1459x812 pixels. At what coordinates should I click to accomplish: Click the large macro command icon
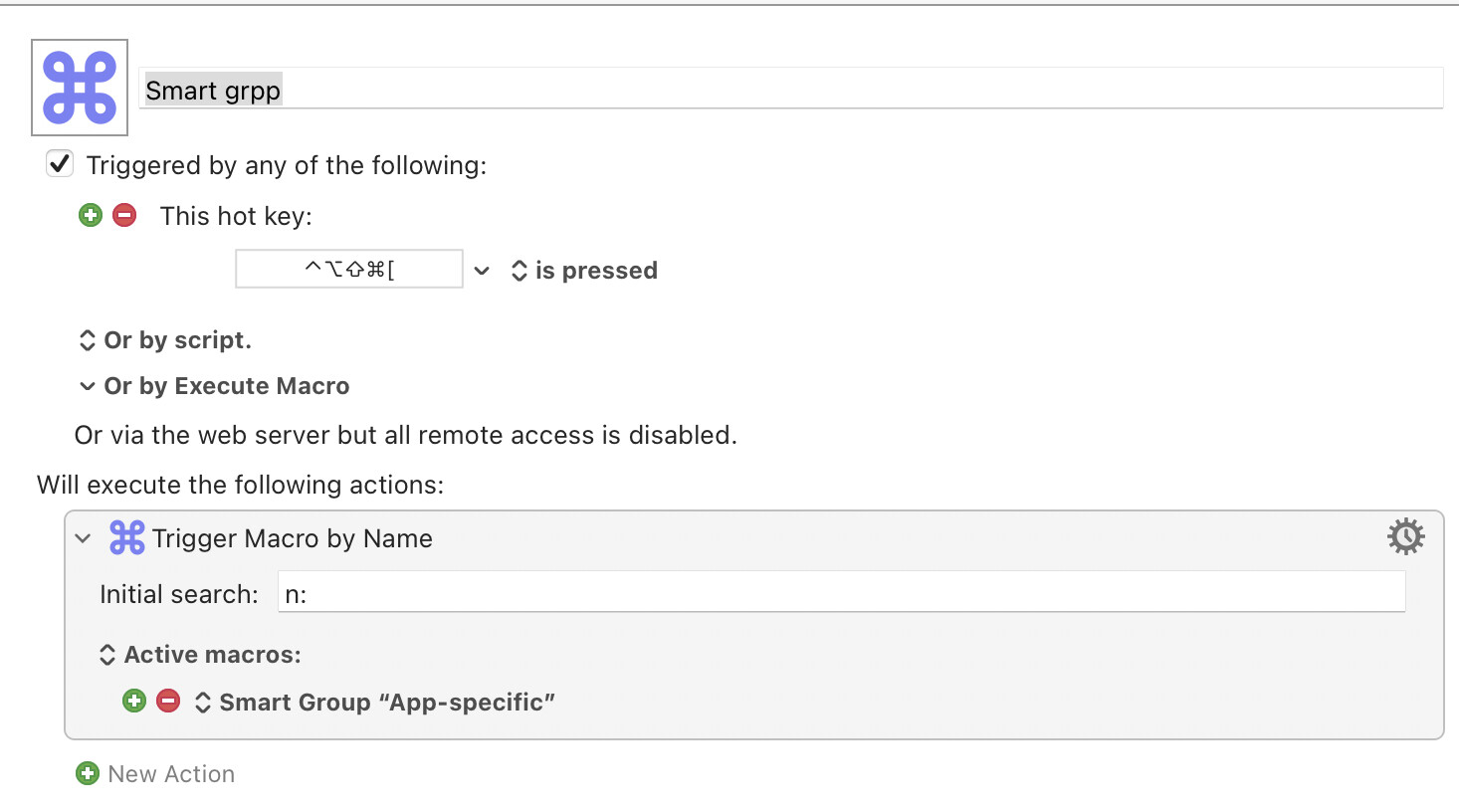coord(80,88)
